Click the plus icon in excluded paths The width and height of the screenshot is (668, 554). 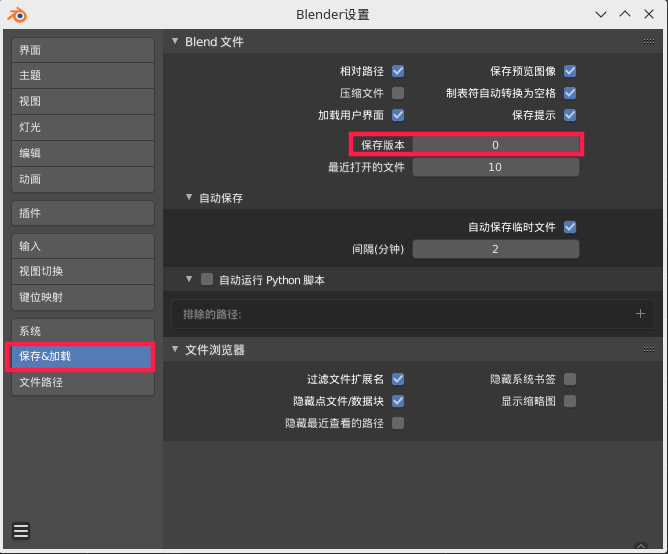click(x=640, y=314)
